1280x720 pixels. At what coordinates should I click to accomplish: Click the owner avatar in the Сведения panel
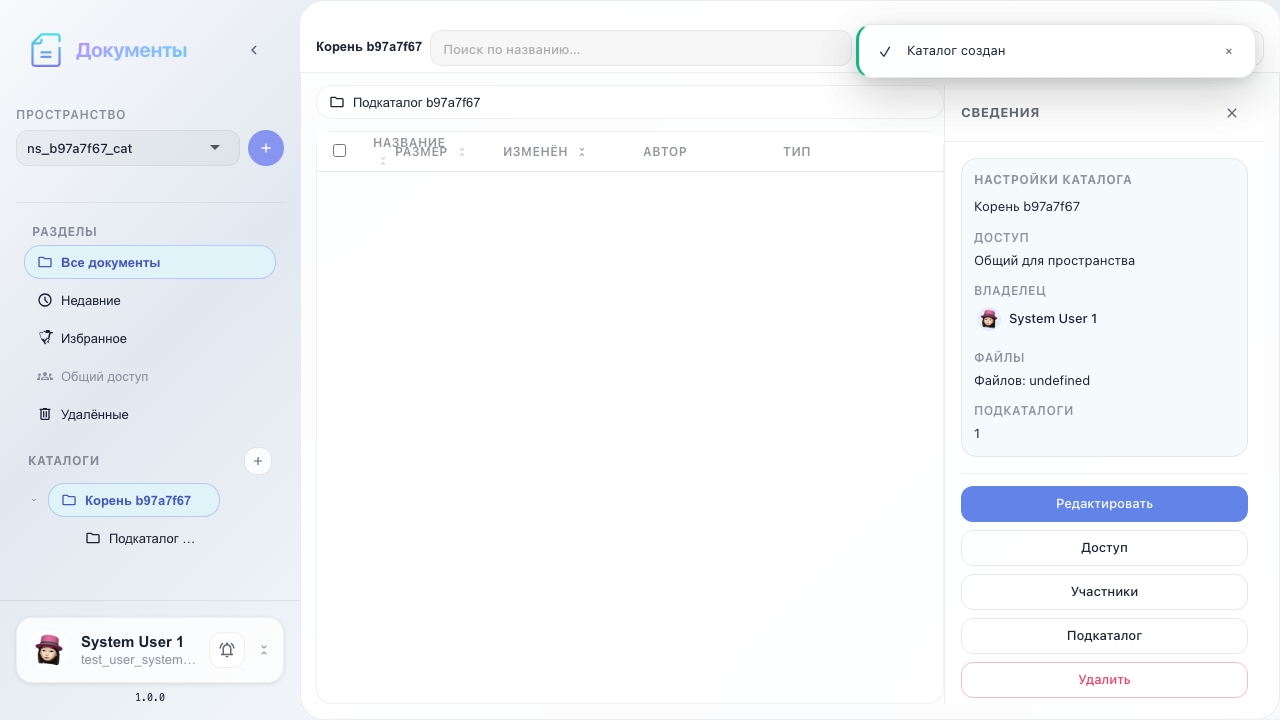coord(989,319)
